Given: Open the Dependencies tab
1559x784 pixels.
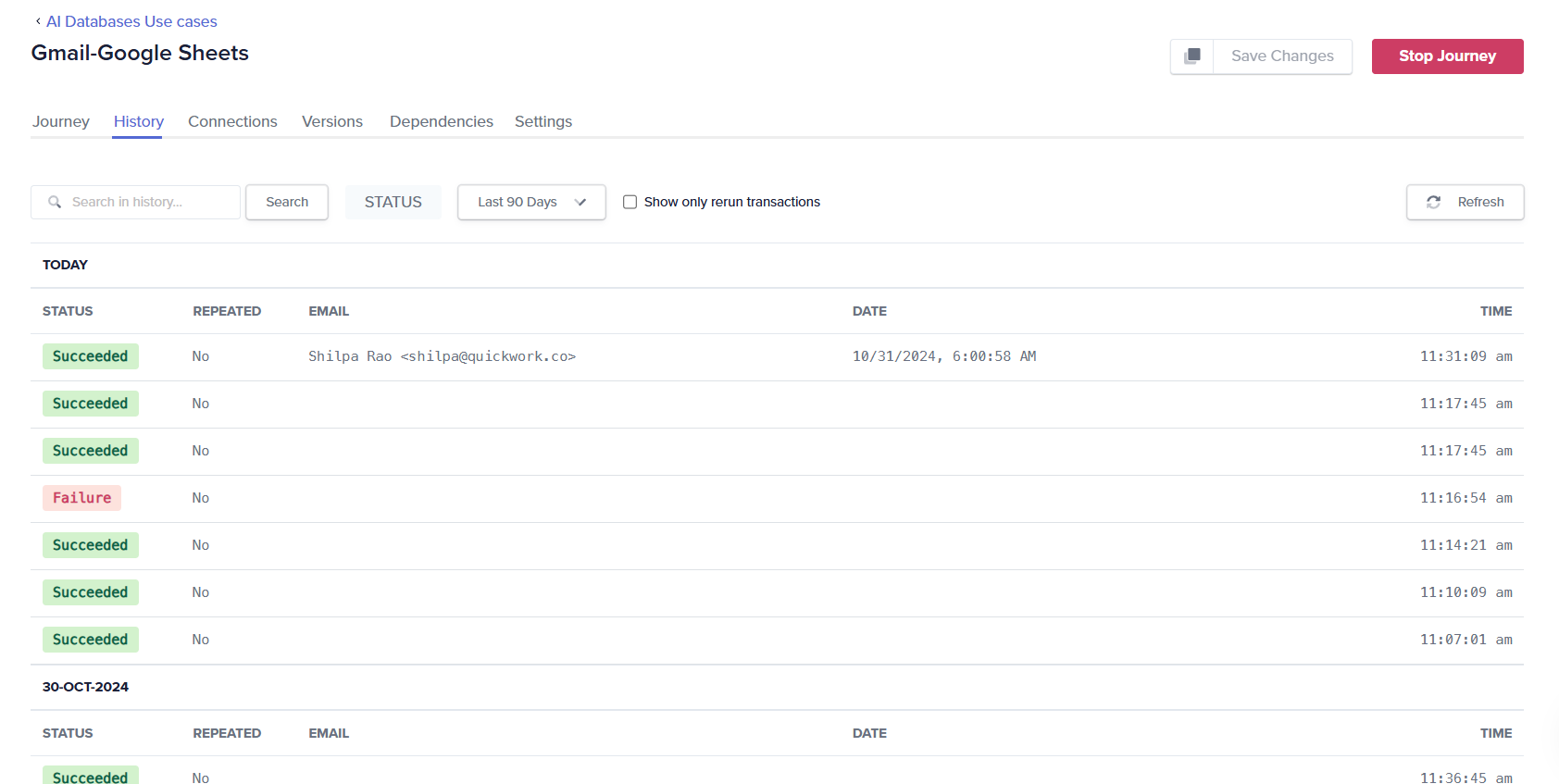Looking at the screenshot, I should tap(442, 121).
